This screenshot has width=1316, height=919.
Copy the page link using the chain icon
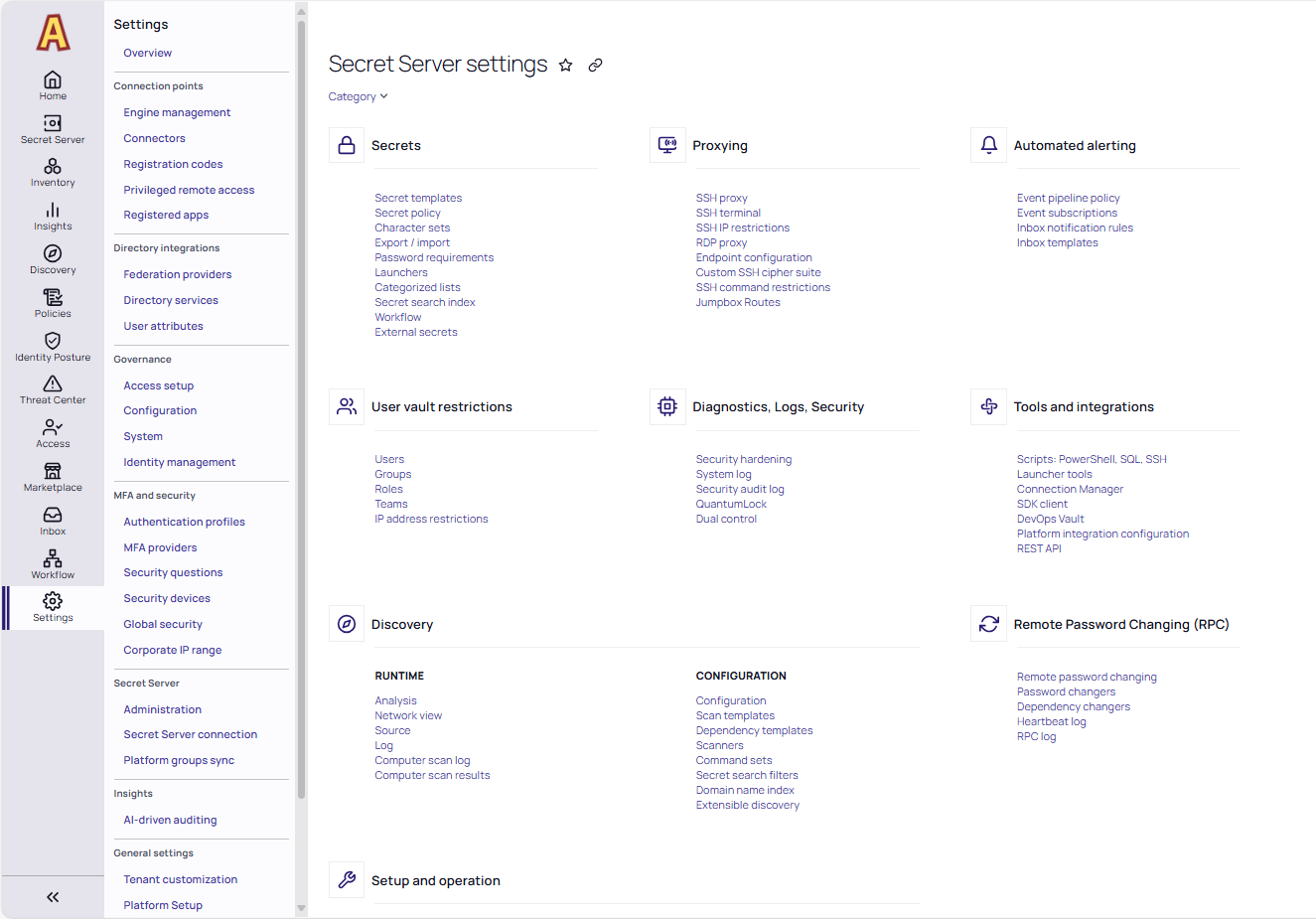click(595, 65)
